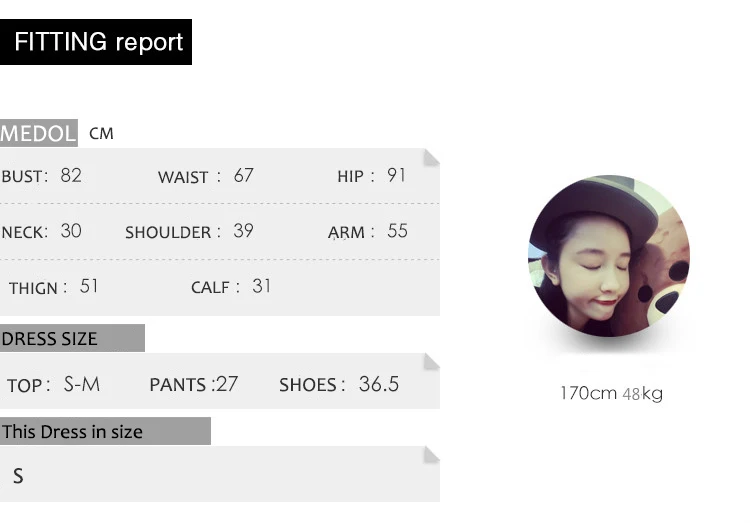Image resolution: width=750 pixels, height=523 pixels.
Task: Click the PANTS size 27 text
Action: coord(227,384)
